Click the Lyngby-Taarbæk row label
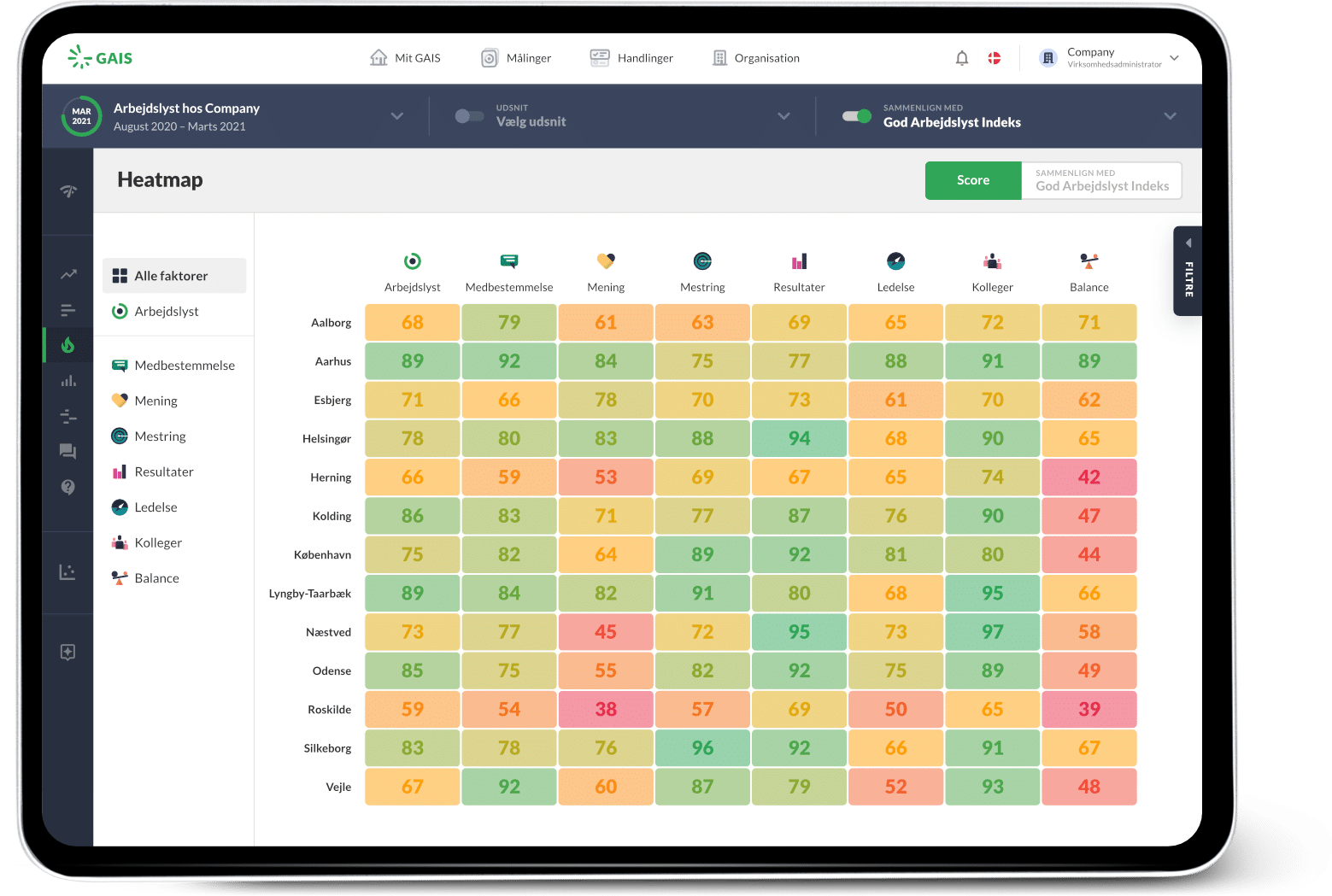Viewport: 1332px width, 896px height. click(310, 594)
